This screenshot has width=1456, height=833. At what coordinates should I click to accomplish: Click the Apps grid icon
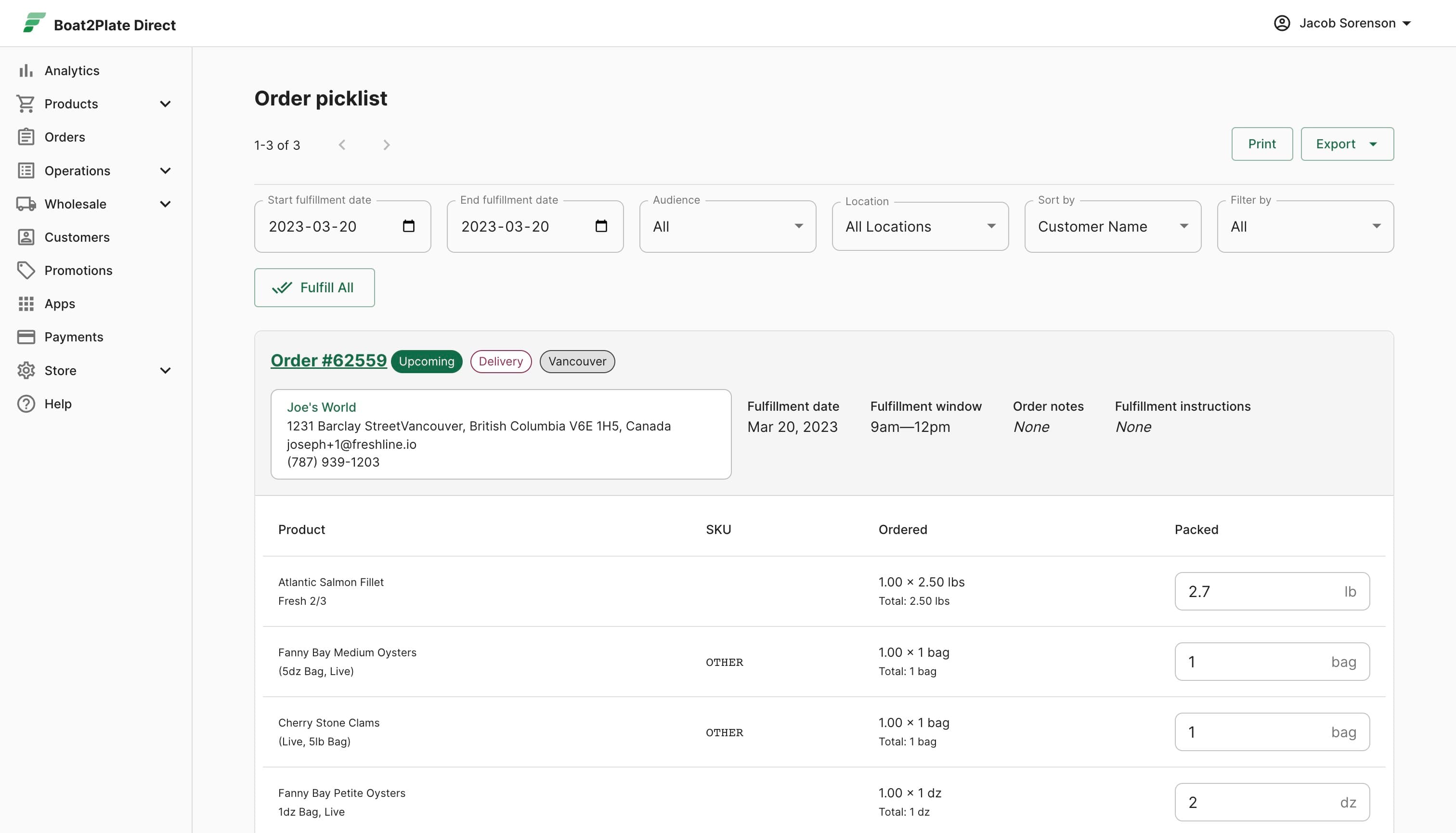tap(26, 303)
